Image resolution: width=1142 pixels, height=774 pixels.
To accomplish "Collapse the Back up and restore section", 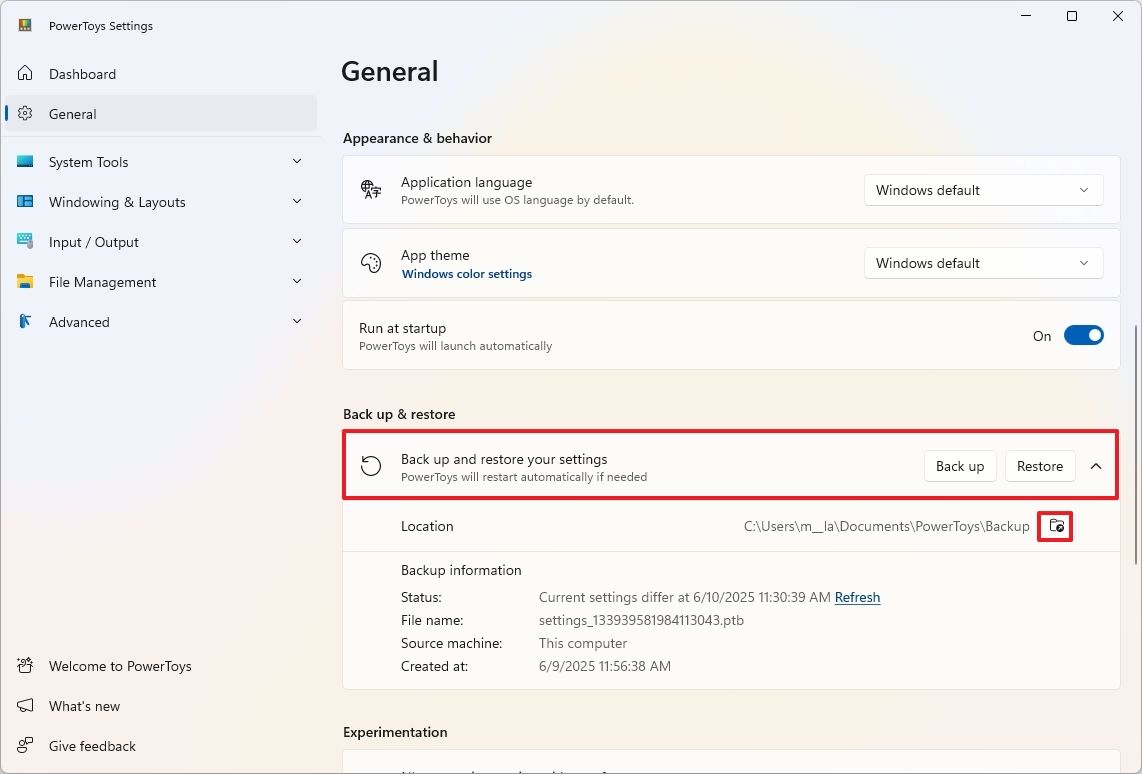I will coord(1096,465).
